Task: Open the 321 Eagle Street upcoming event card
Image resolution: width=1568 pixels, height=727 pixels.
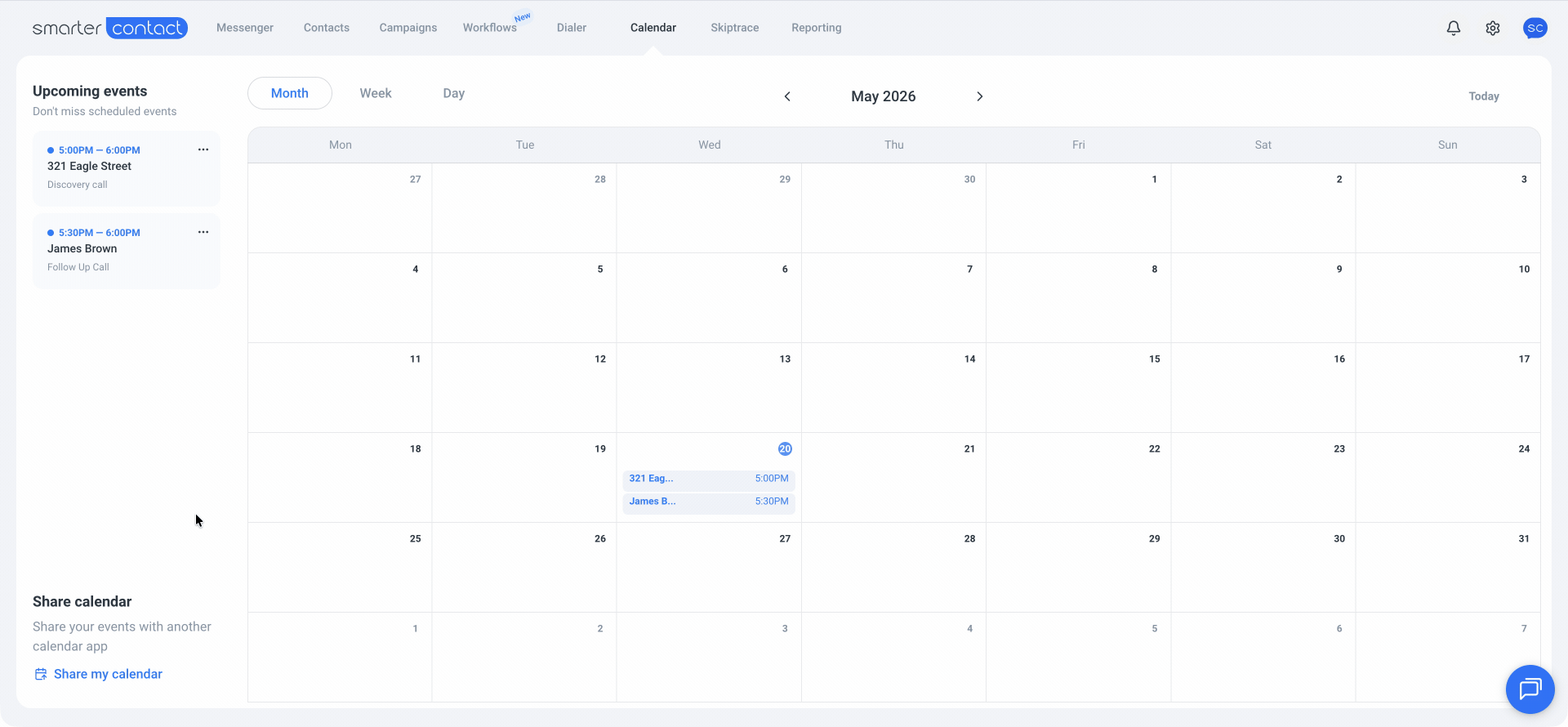Action: 127,168
